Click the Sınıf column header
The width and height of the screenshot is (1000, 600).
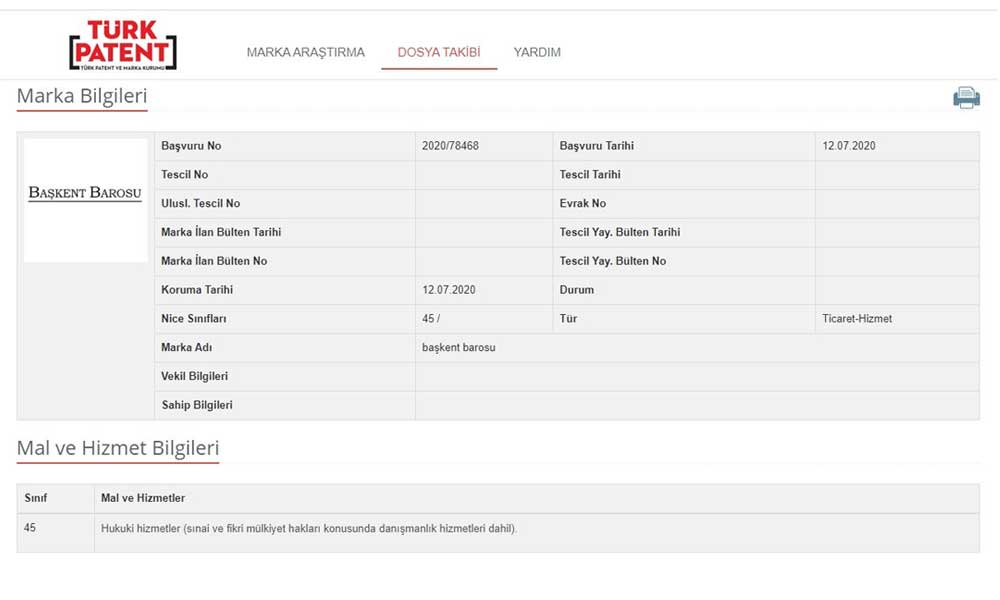[x=36, y=498]
